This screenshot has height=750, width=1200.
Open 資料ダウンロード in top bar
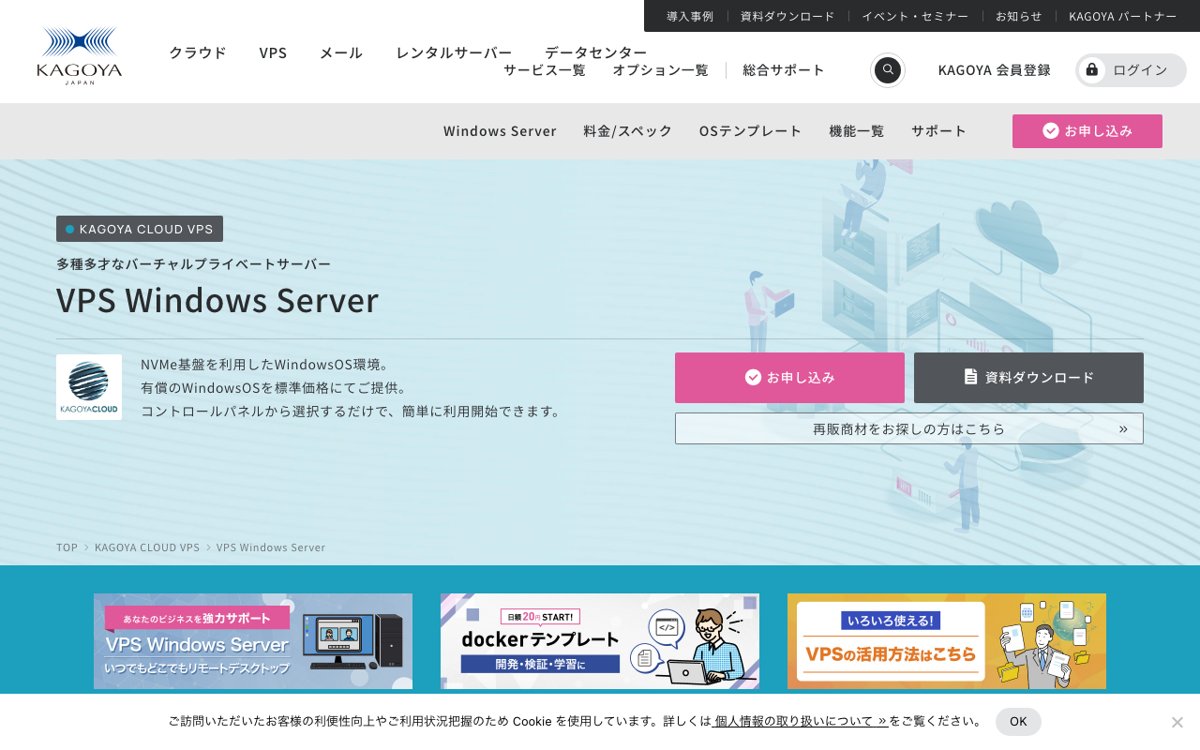[x=787, y=16]
